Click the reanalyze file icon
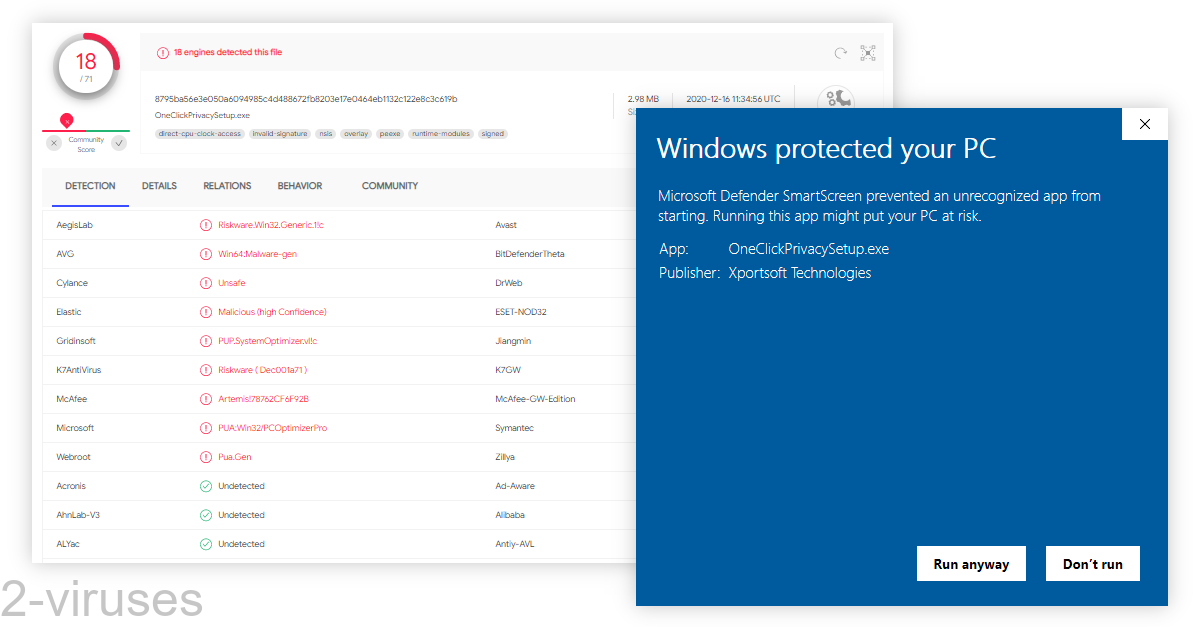 pos(839,53)
